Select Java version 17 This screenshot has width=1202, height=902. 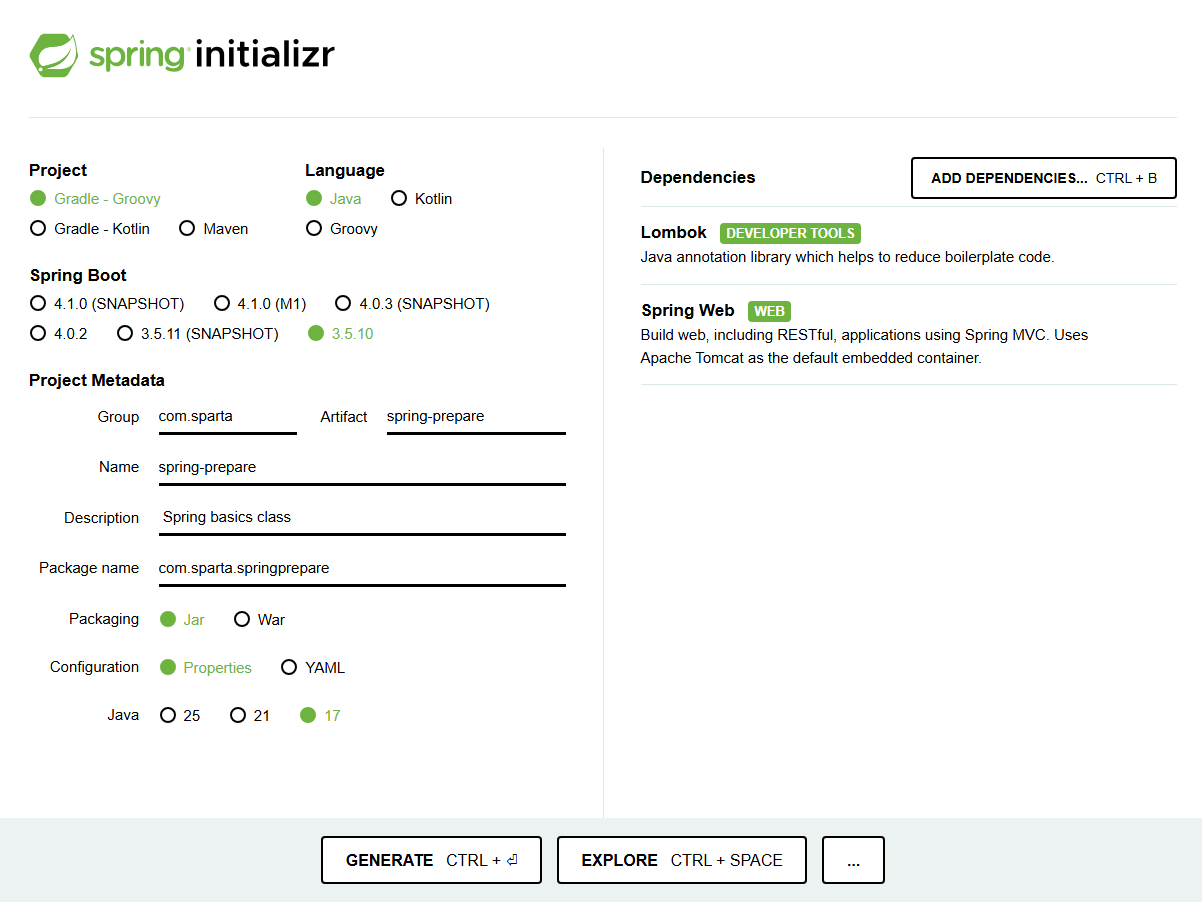point(320,715)
